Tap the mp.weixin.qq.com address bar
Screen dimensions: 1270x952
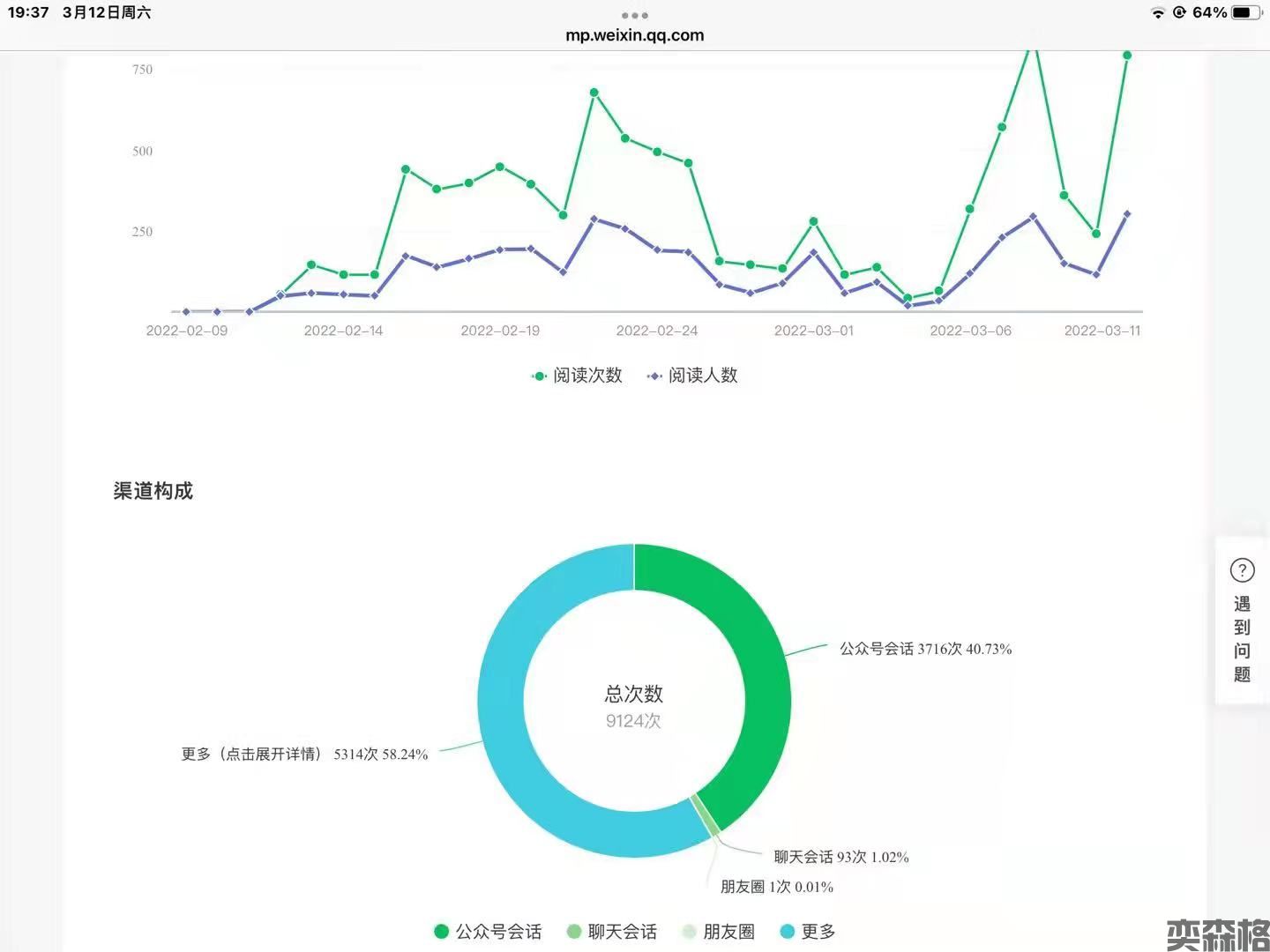(634, 35)
